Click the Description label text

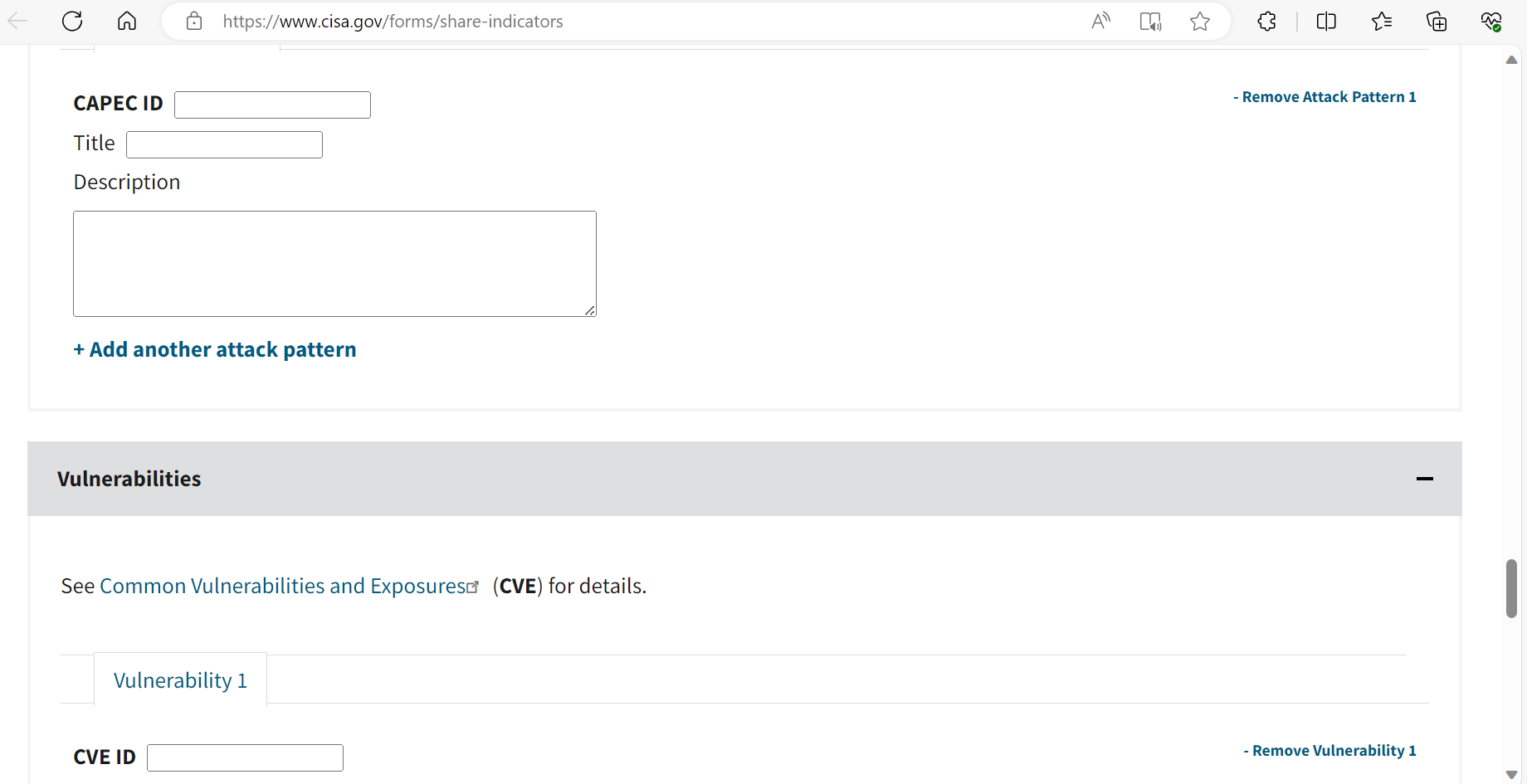(x=127, y=183)
